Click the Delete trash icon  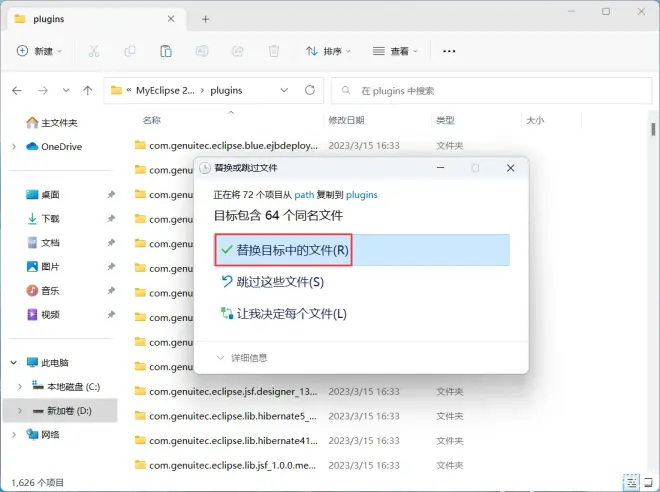[274, 51]
